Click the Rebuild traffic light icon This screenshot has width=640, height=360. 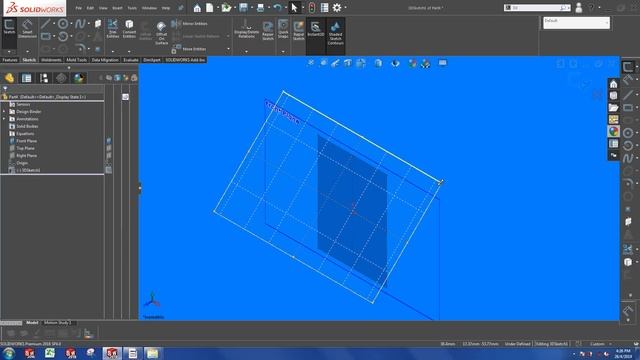pyautogui.click(x=312, y=8)
